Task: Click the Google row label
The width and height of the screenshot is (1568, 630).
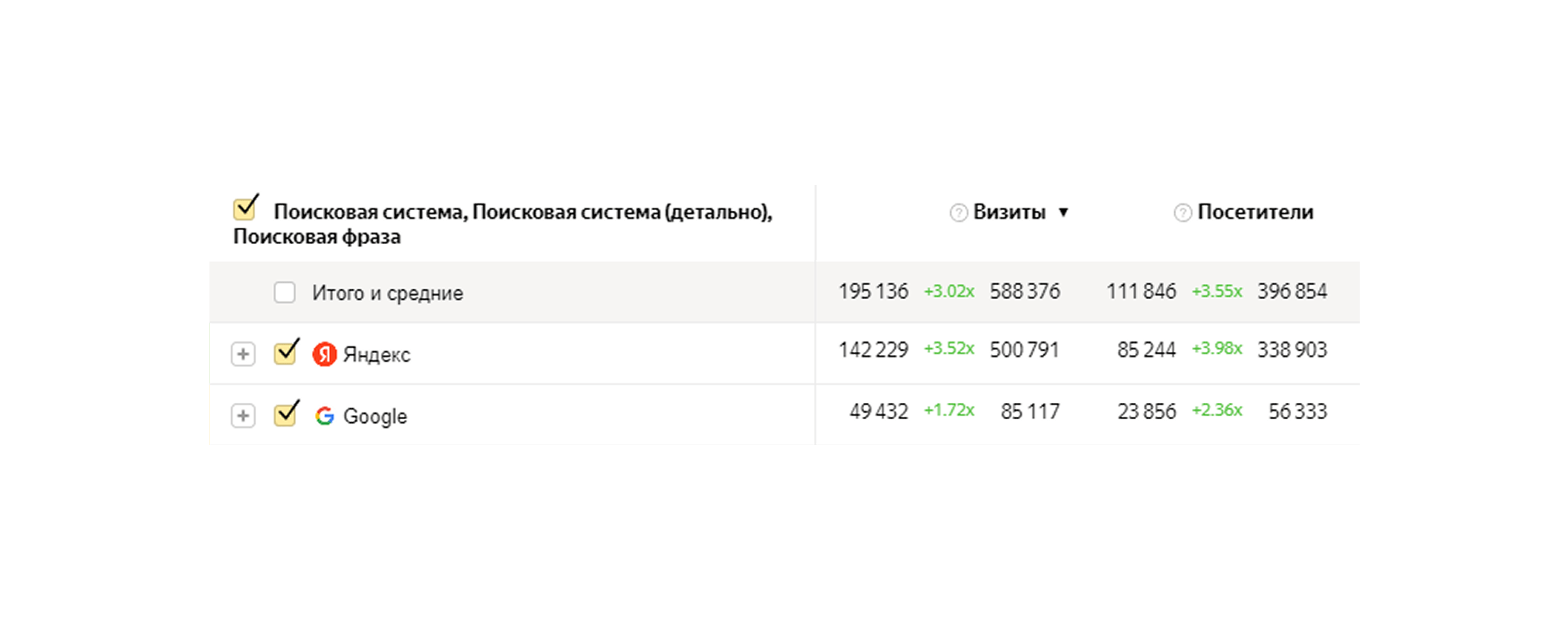Action: pos(375,417)
